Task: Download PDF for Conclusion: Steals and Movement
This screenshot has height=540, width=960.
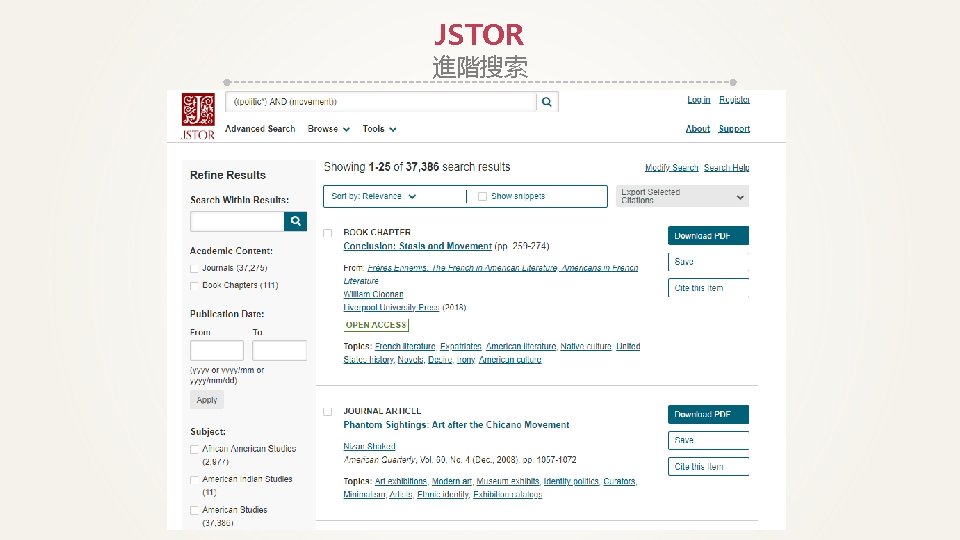Action: [708, 236]
